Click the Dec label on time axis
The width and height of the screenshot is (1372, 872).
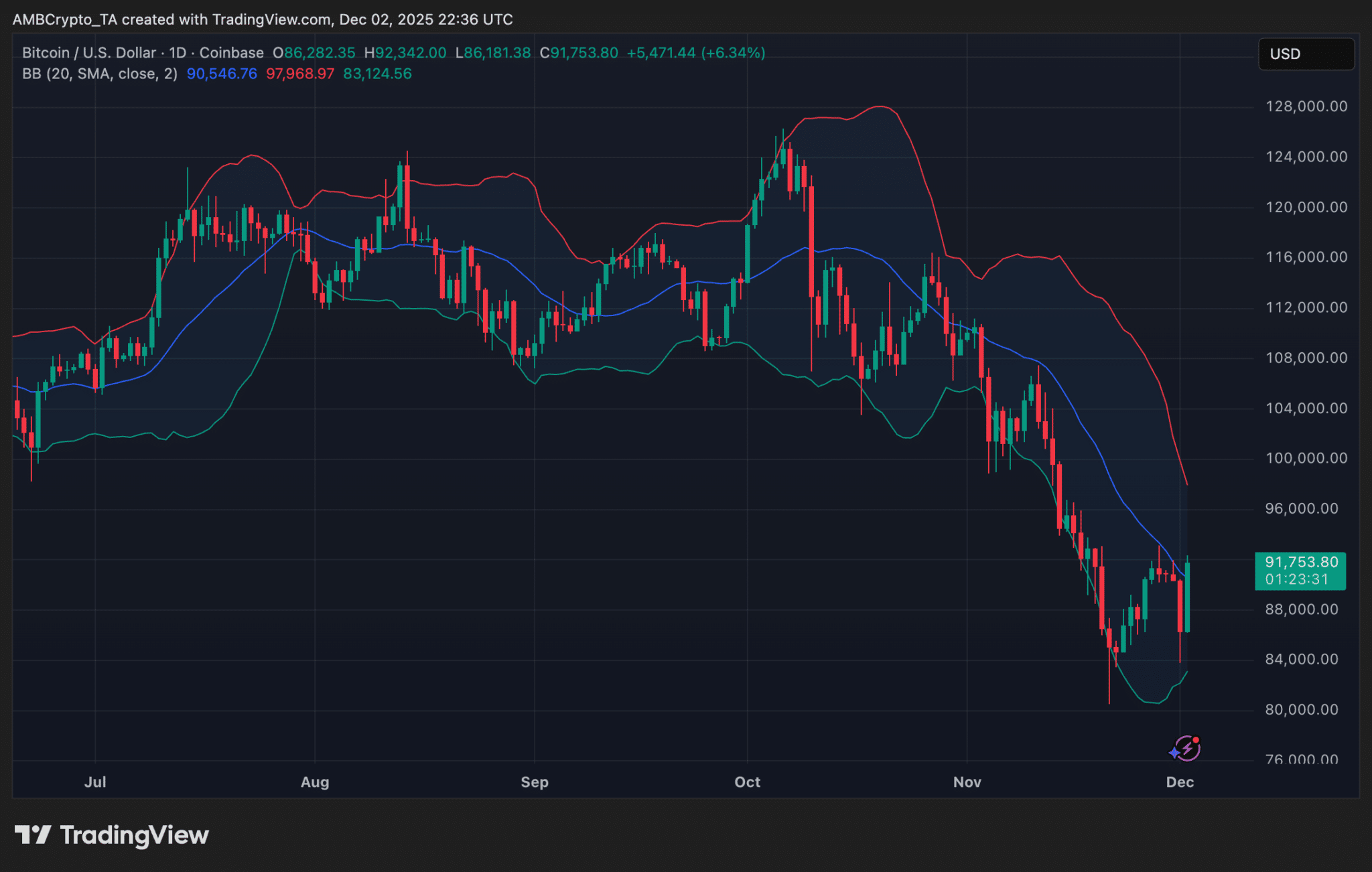1180,782
